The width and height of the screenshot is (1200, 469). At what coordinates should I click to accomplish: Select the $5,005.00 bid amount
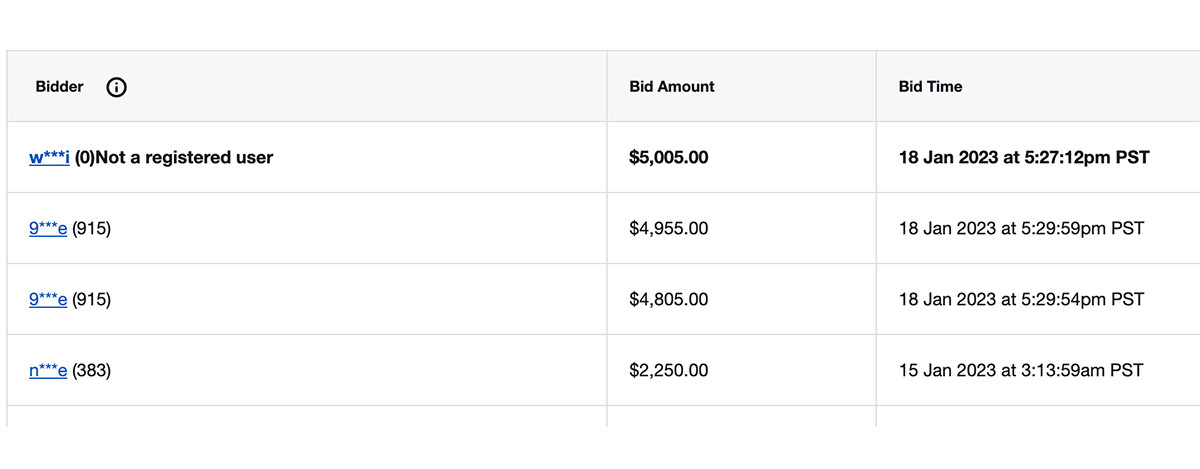[669, 157]
